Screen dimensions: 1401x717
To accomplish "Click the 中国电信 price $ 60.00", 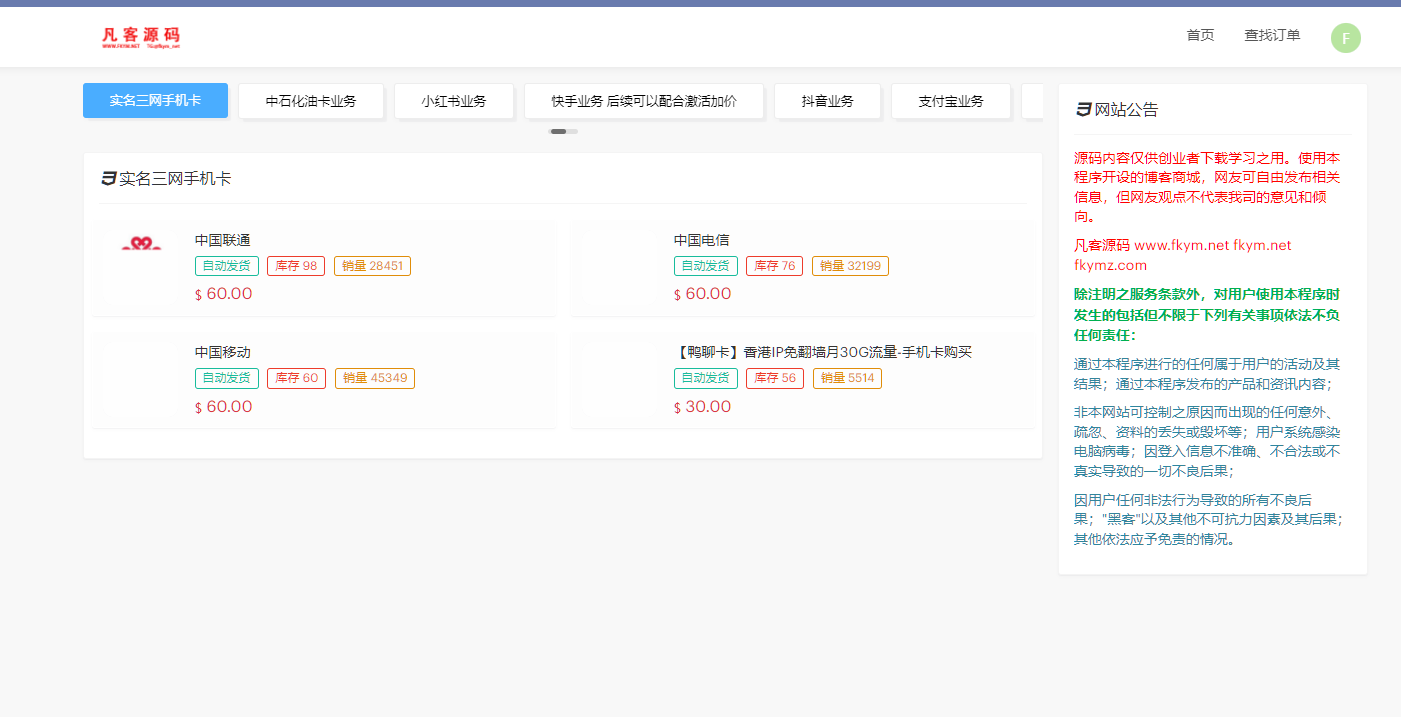I will [x=702, y=294].
